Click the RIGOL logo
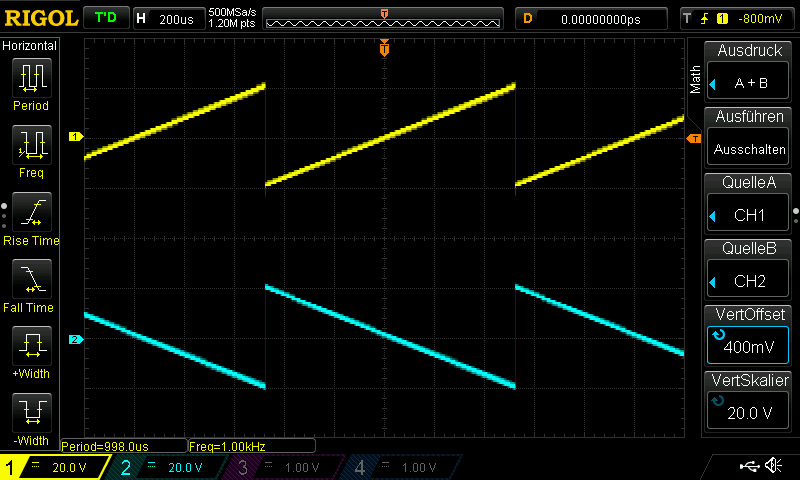This screenshot has height=480, width=800. point(41,18)
